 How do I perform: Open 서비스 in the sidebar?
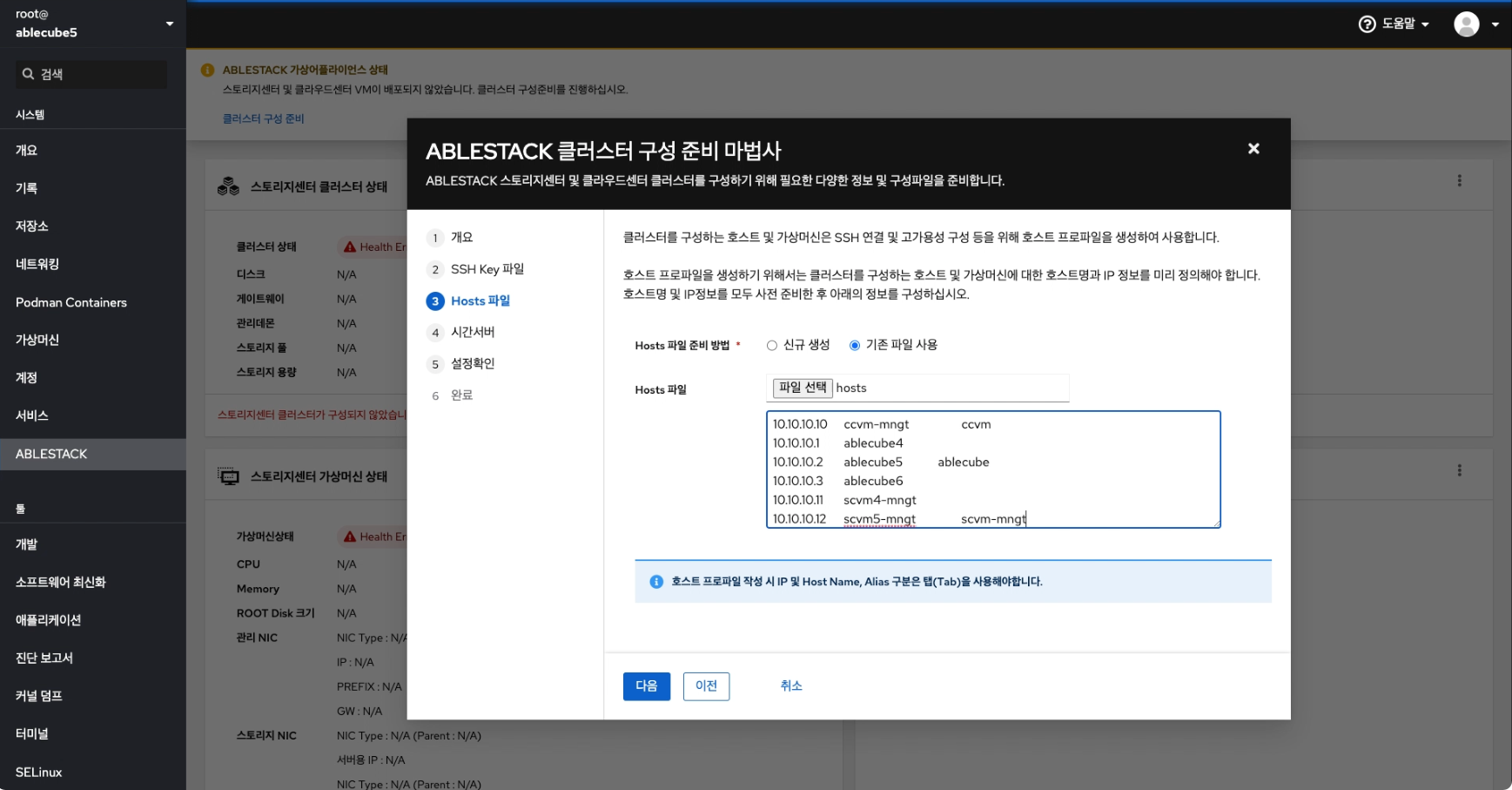click(x=93, y=415)
